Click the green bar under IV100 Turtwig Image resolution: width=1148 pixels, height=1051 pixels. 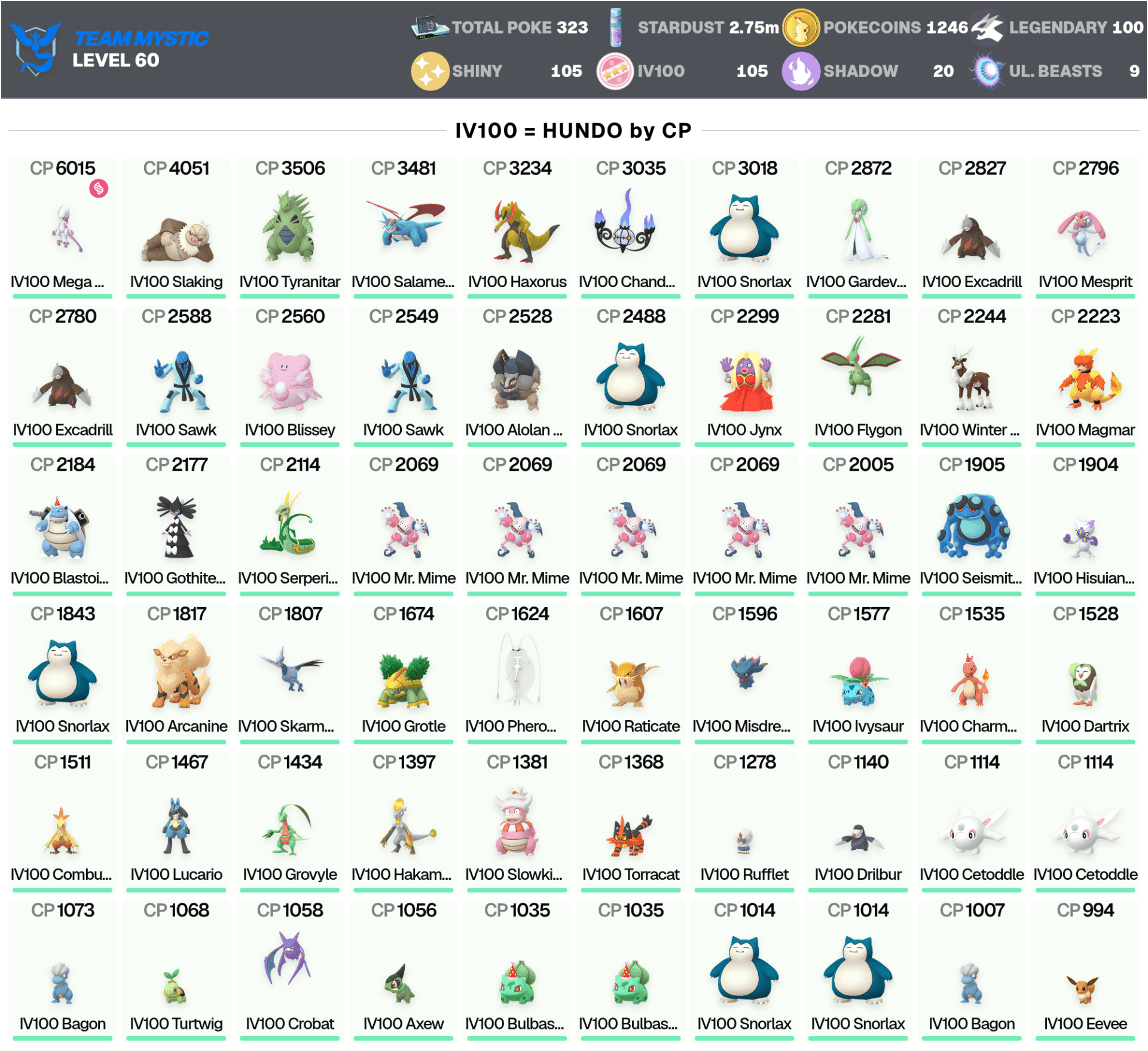click(x=176, y=1038)
